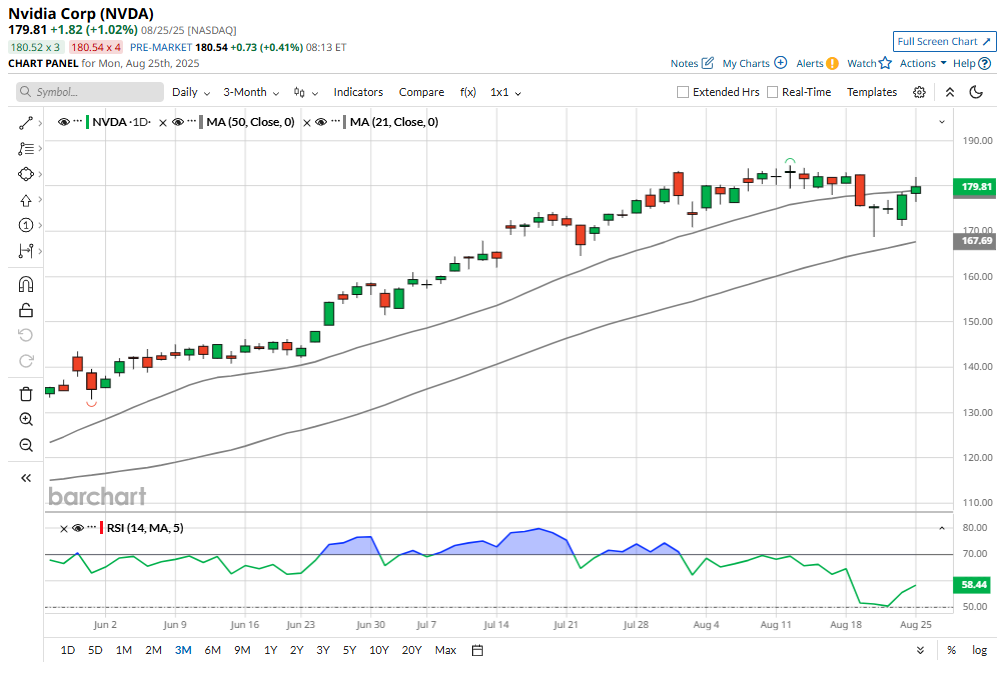Viewport: 1003px width, 673px height.
Task: Collapse the RSI pane arrow
Action: pyautogui.click(x=942, y=528)
